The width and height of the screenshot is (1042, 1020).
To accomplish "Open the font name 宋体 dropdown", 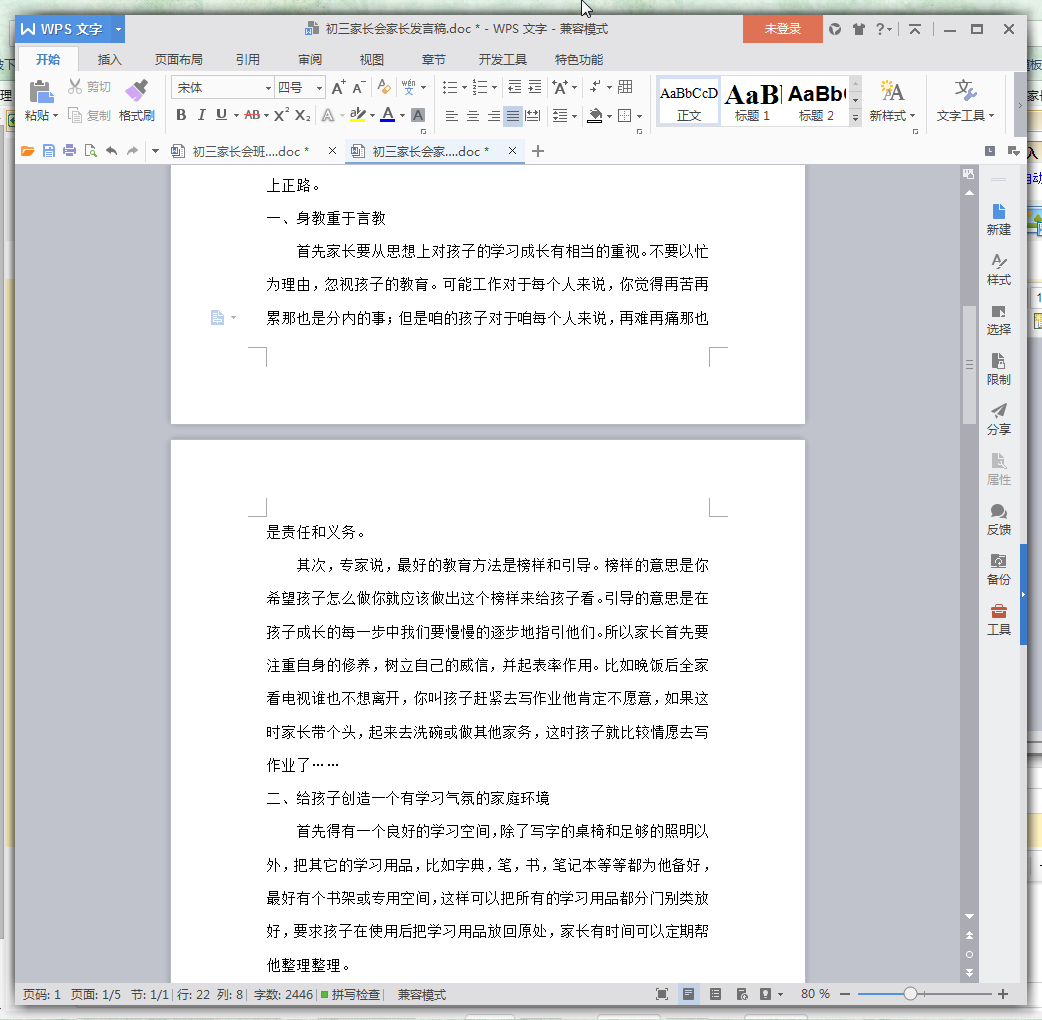I will pyautogui.click(x=268, y=88).
